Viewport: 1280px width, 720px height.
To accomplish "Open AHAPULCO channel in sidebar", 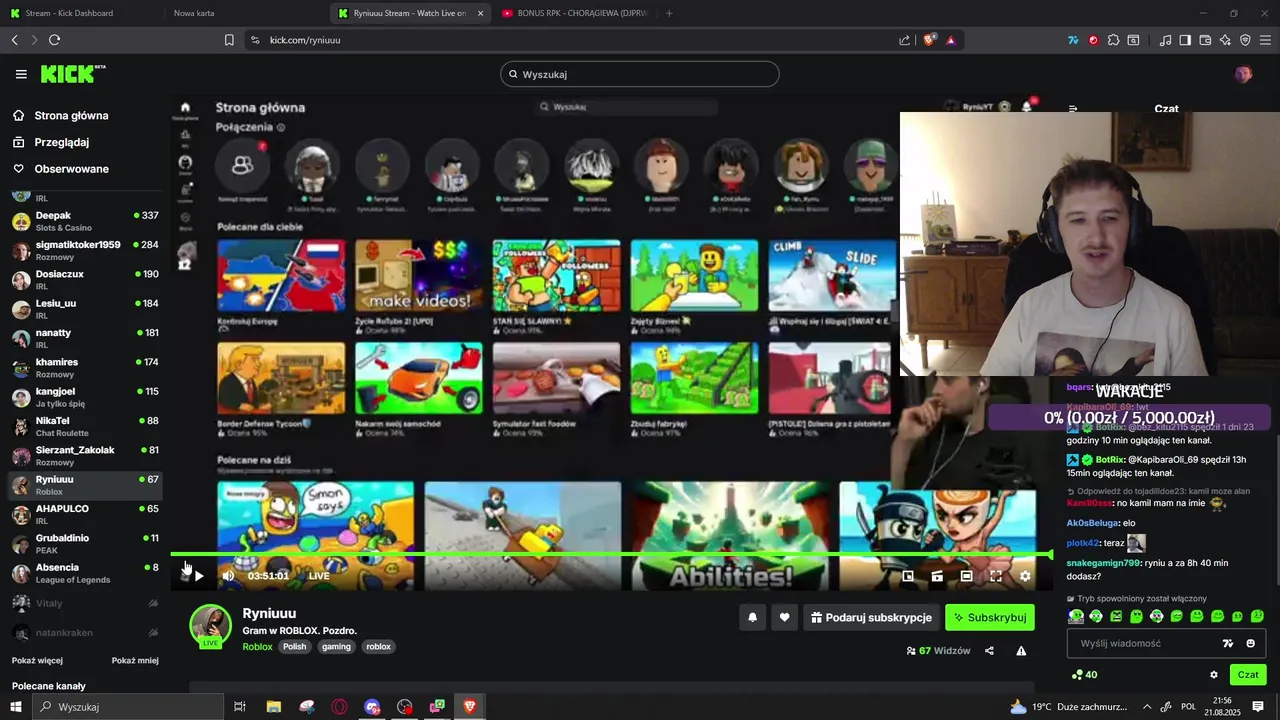I will coord(85,515).
